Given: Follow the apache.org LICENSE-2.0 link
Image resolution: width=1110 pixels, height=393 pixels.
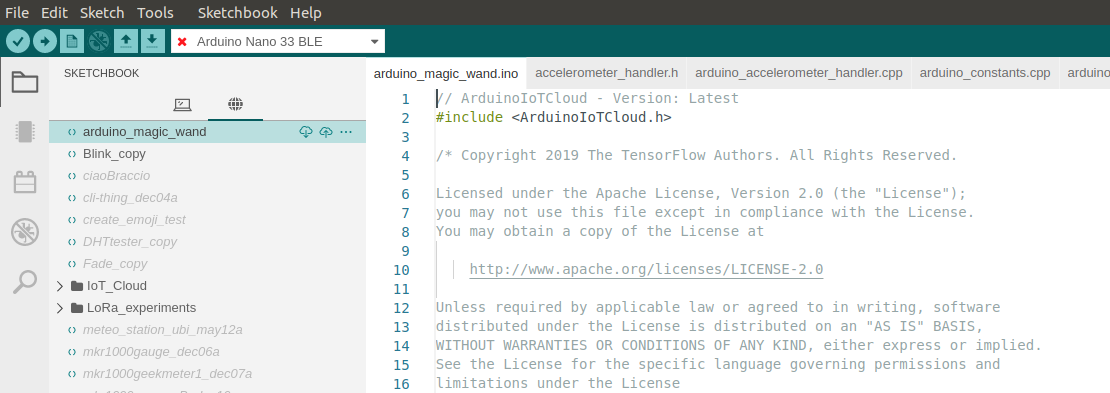Looking at the screenshot, I should (646, 269).
